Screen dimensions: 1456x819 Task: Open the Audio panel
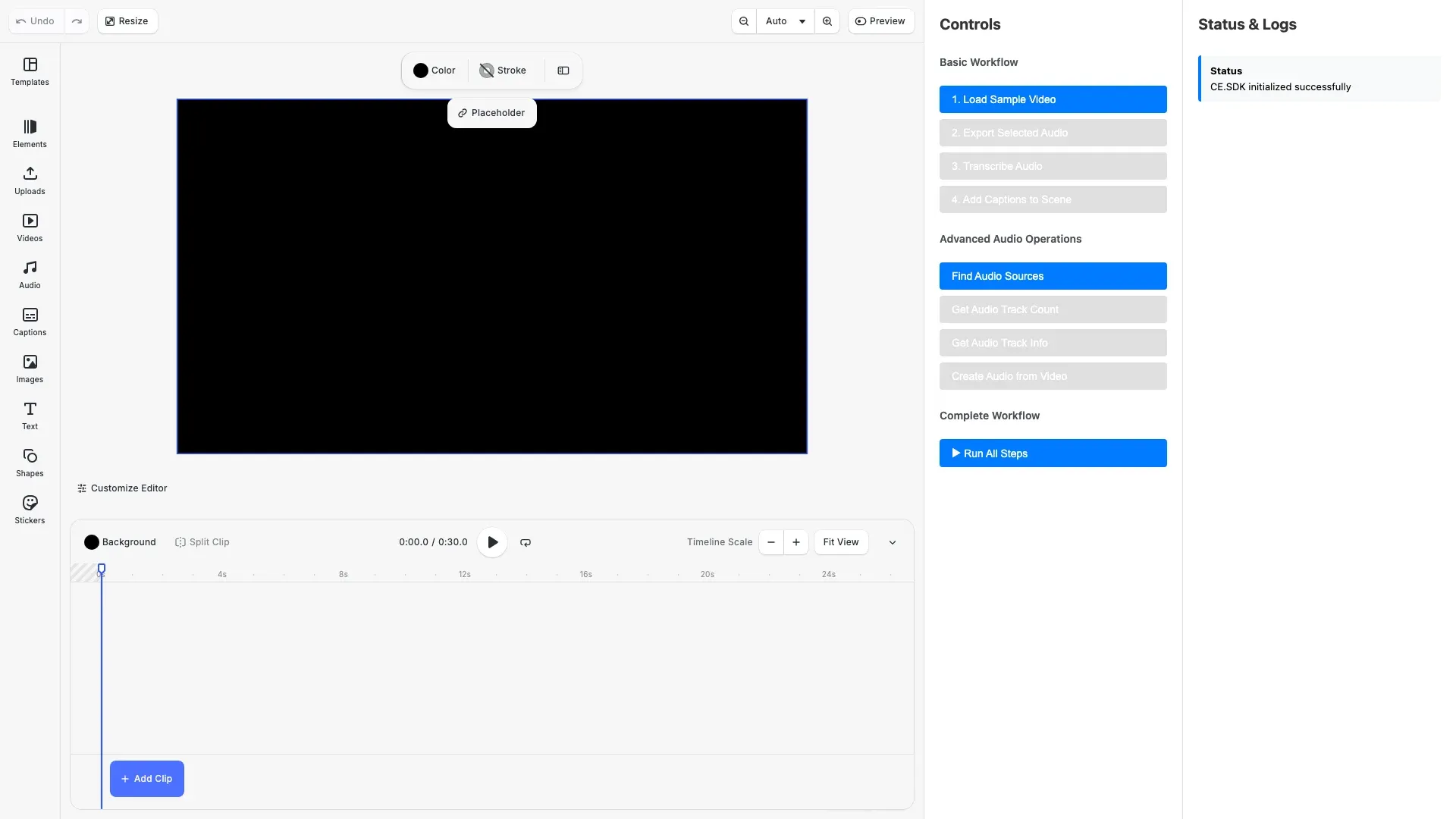click(29, 274)
